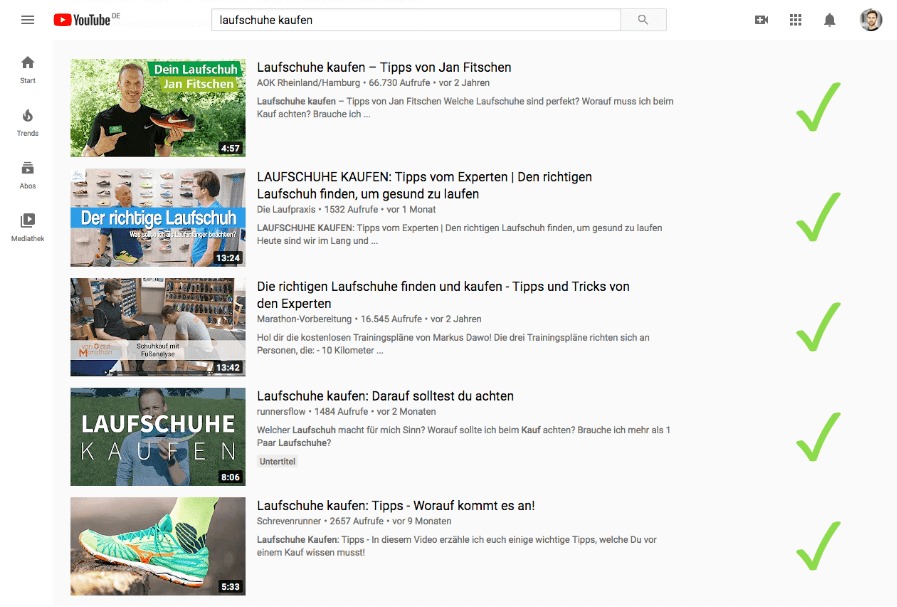Open Mediathek library in sidebar
The image size is (897, 607).
pos(27,226)
